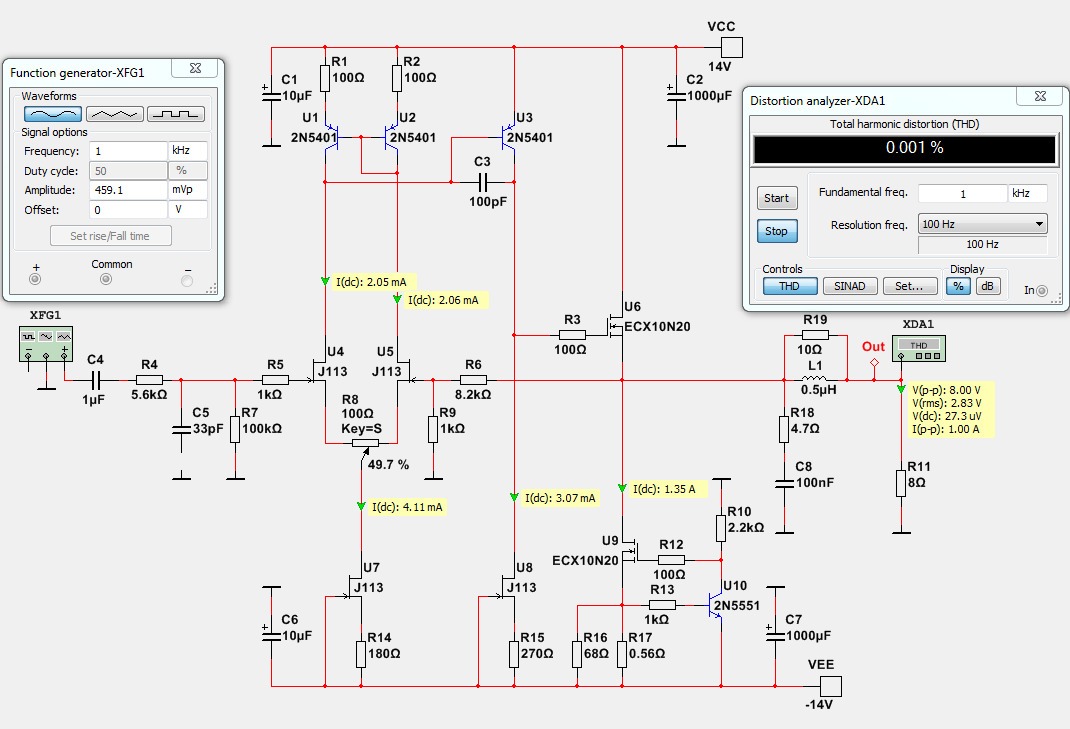The height and width of the screenshot is (729, 1070).
Task: Select capacitor C2 1000µF
Action: click(x=676, y=95)
